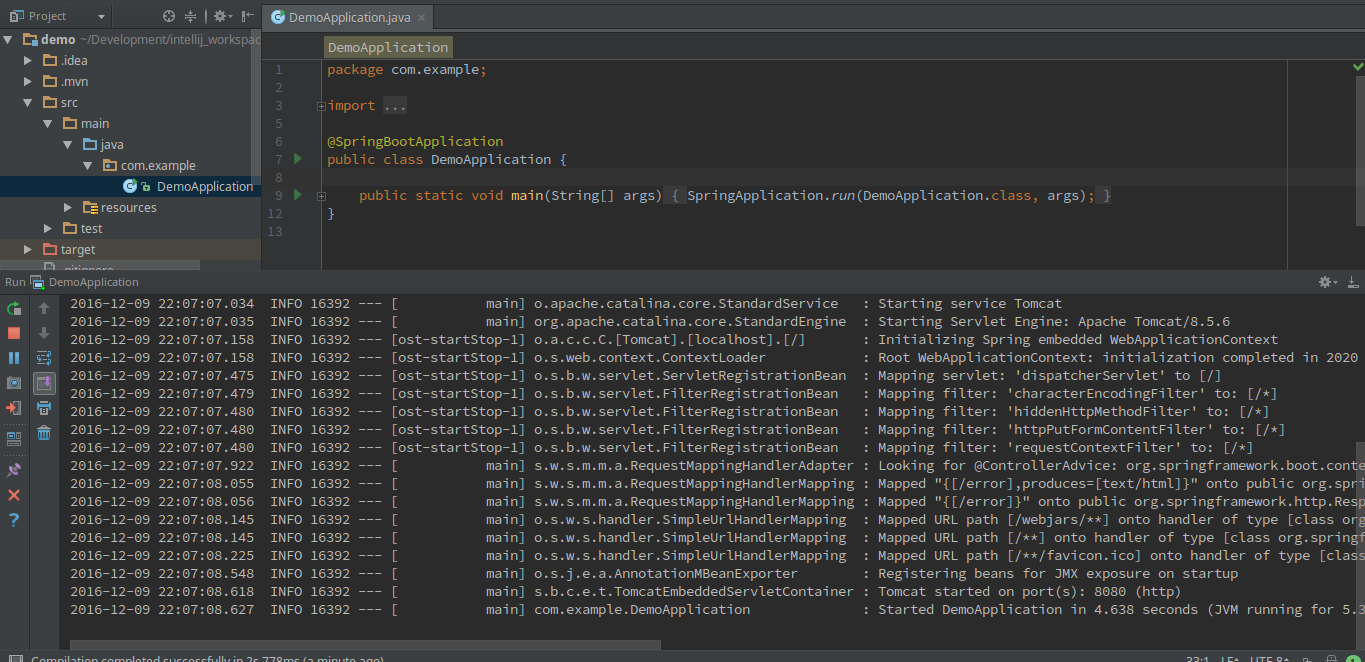
Task: Clear all console output with trash icon
Action: [x=44, y=434]
